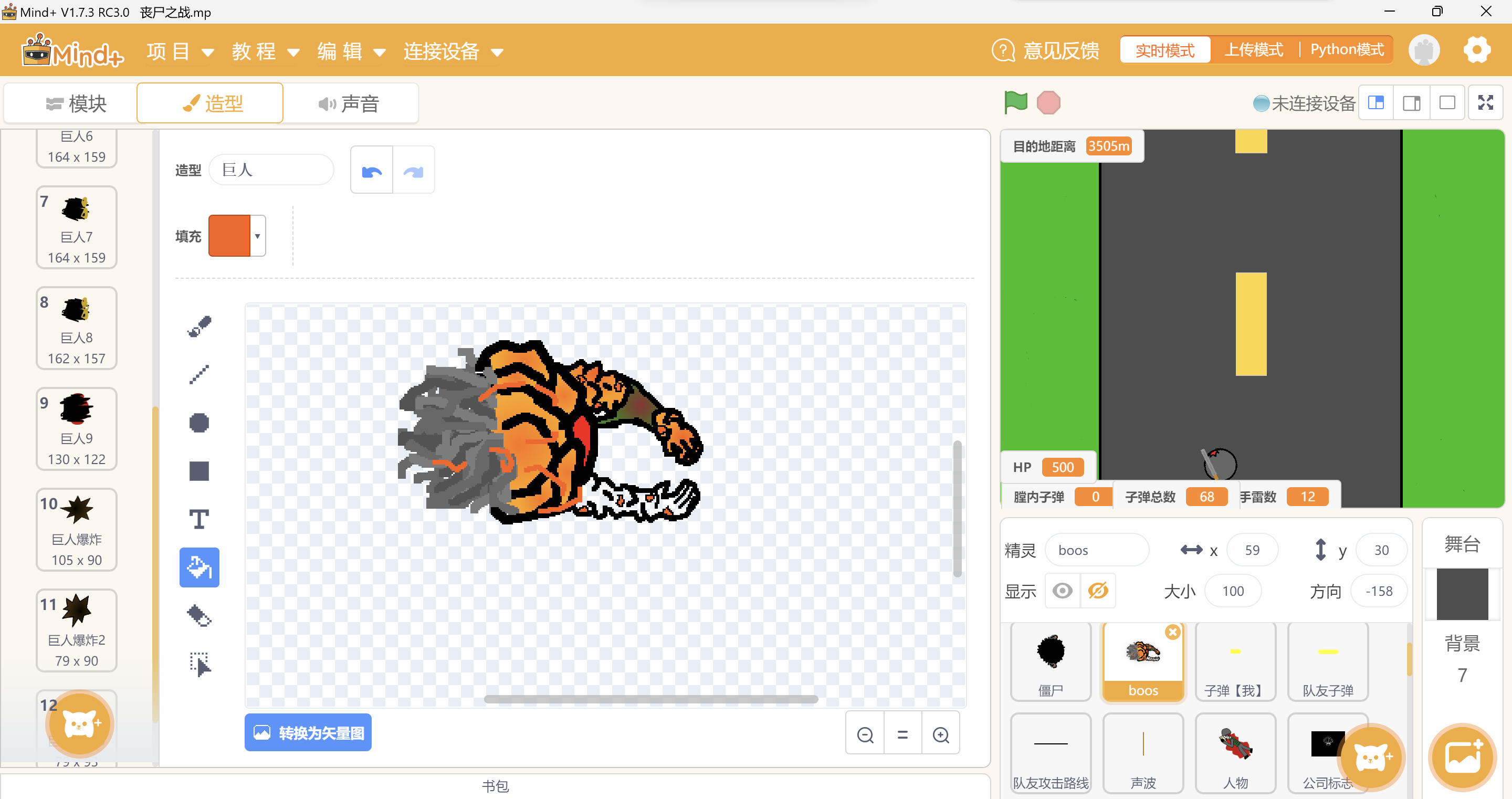The width and height of the screenshot is (1512, 799).
Task: Edit the y position field
Action: (1382, 550)
